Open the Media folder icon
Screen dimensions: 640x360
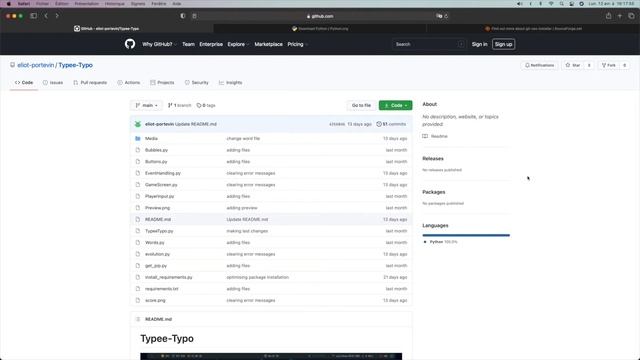click(138, 138)
